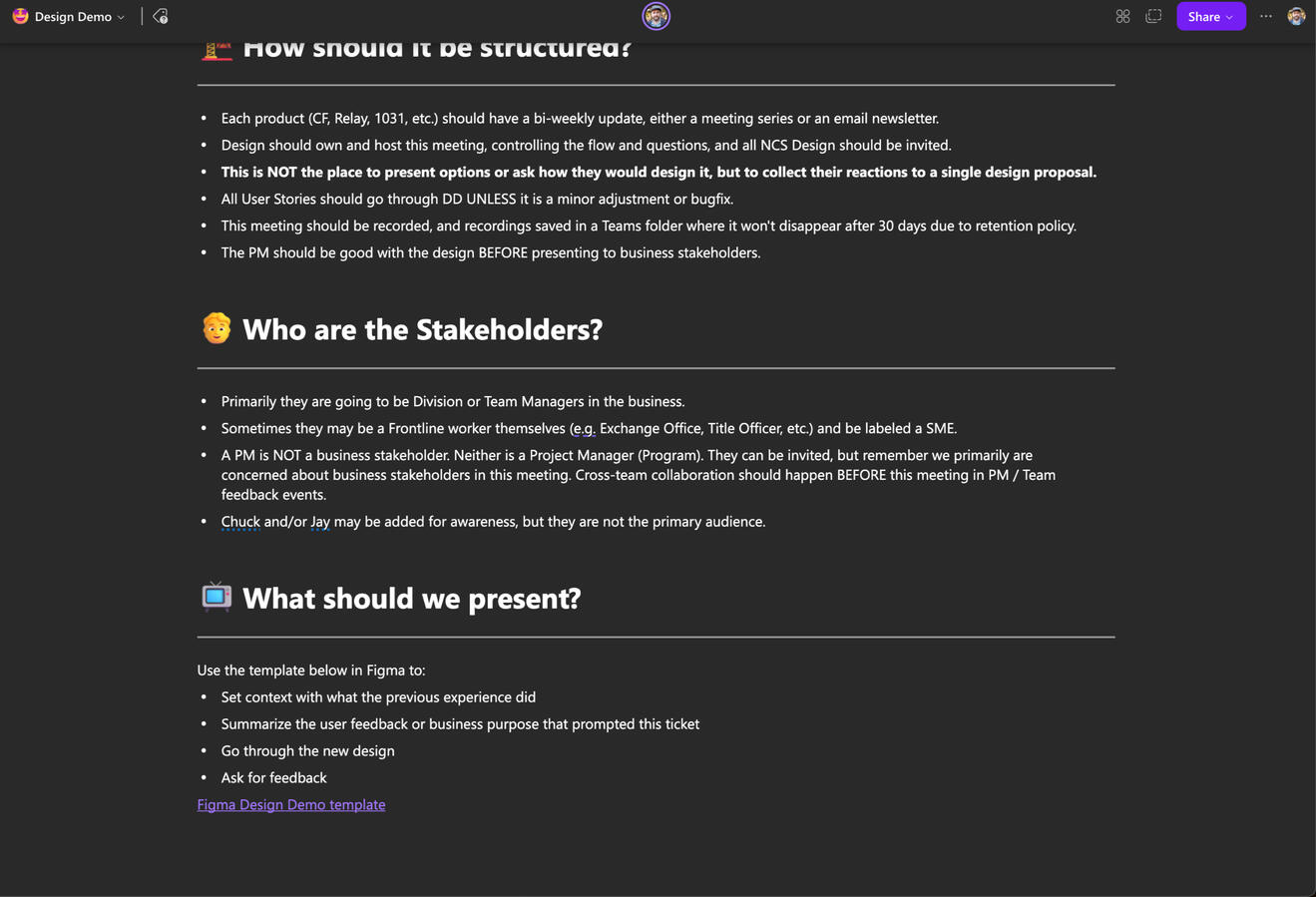This screenshot has width=1316, height=897.
Task: Open the Share dropdown button
Action: click(1210, 17)
